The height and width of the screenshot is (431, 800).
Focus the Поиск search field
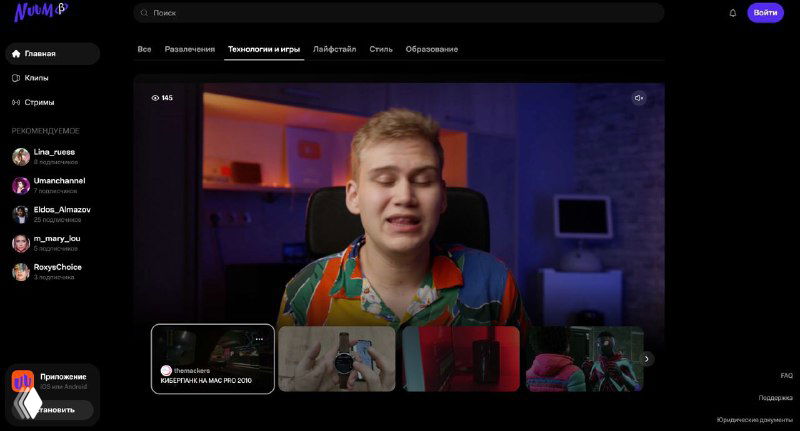[x=399, y=13]
